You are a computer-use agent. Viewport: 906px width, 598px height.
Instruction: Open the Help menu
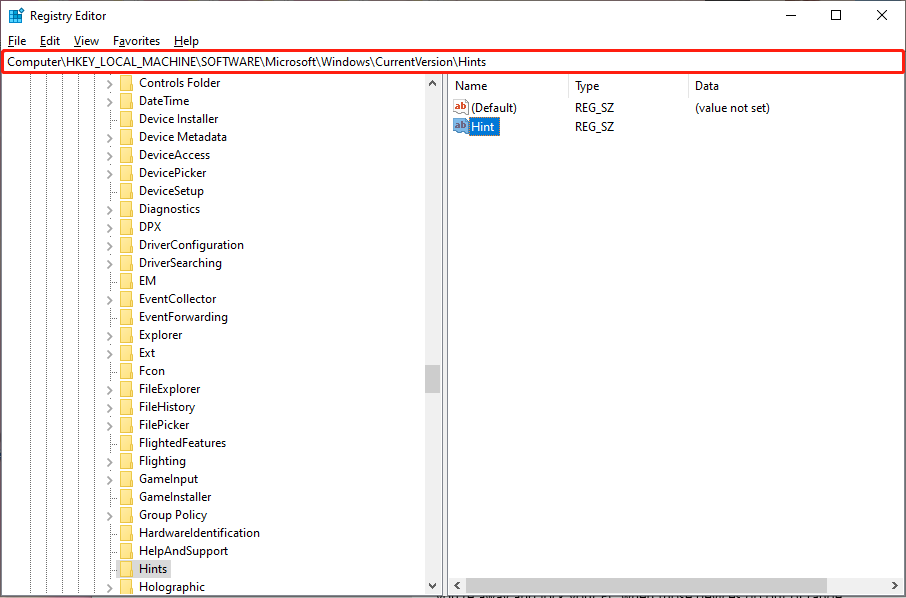[x=186, y=41]
